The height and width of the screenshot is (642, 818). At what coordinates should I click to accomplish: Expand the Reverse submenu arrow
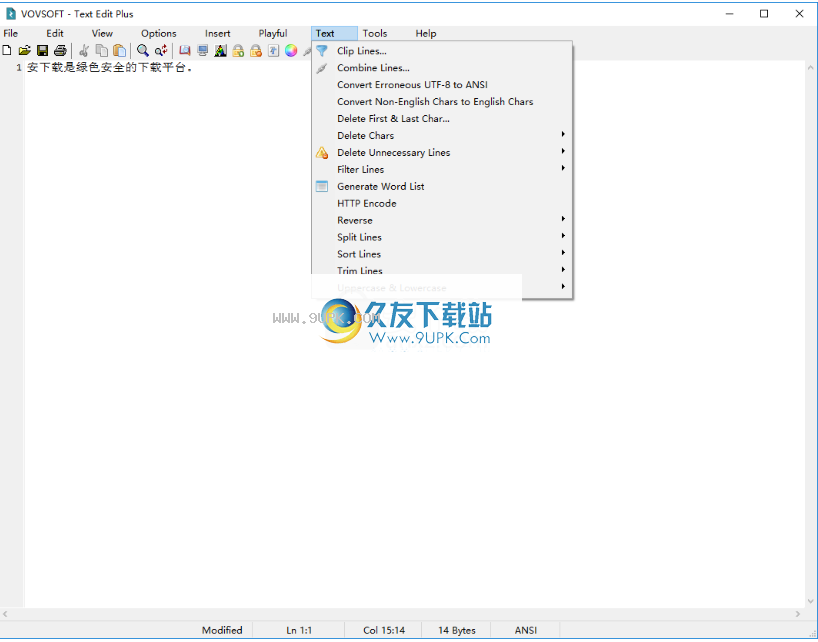[x=563, y=219]
